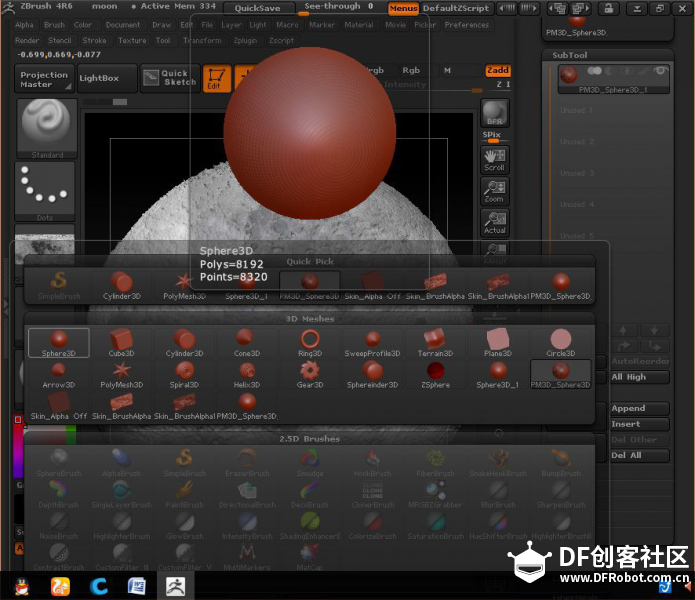Screen dimensions: 695x600
Task: Click the Del All button
Action: point(640,456)
